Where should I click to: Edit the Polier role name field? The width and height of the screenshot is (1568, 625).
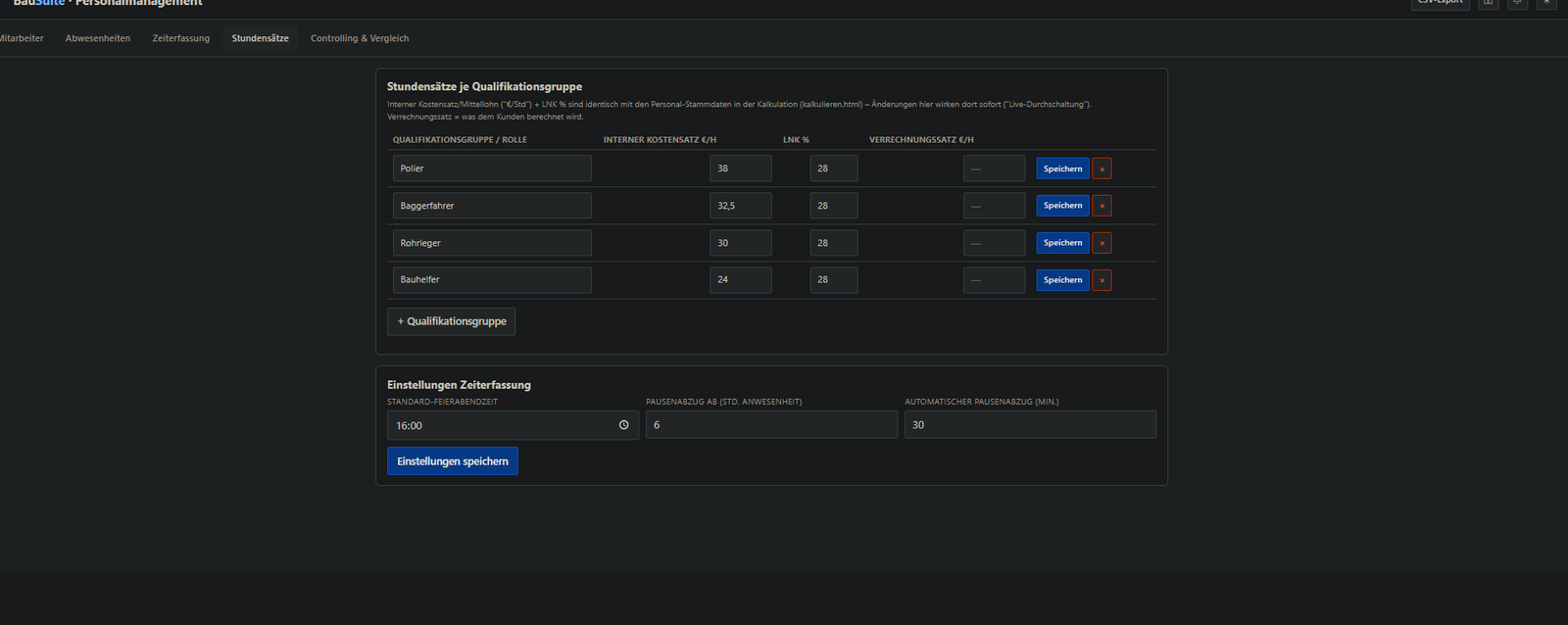(492, 168)
